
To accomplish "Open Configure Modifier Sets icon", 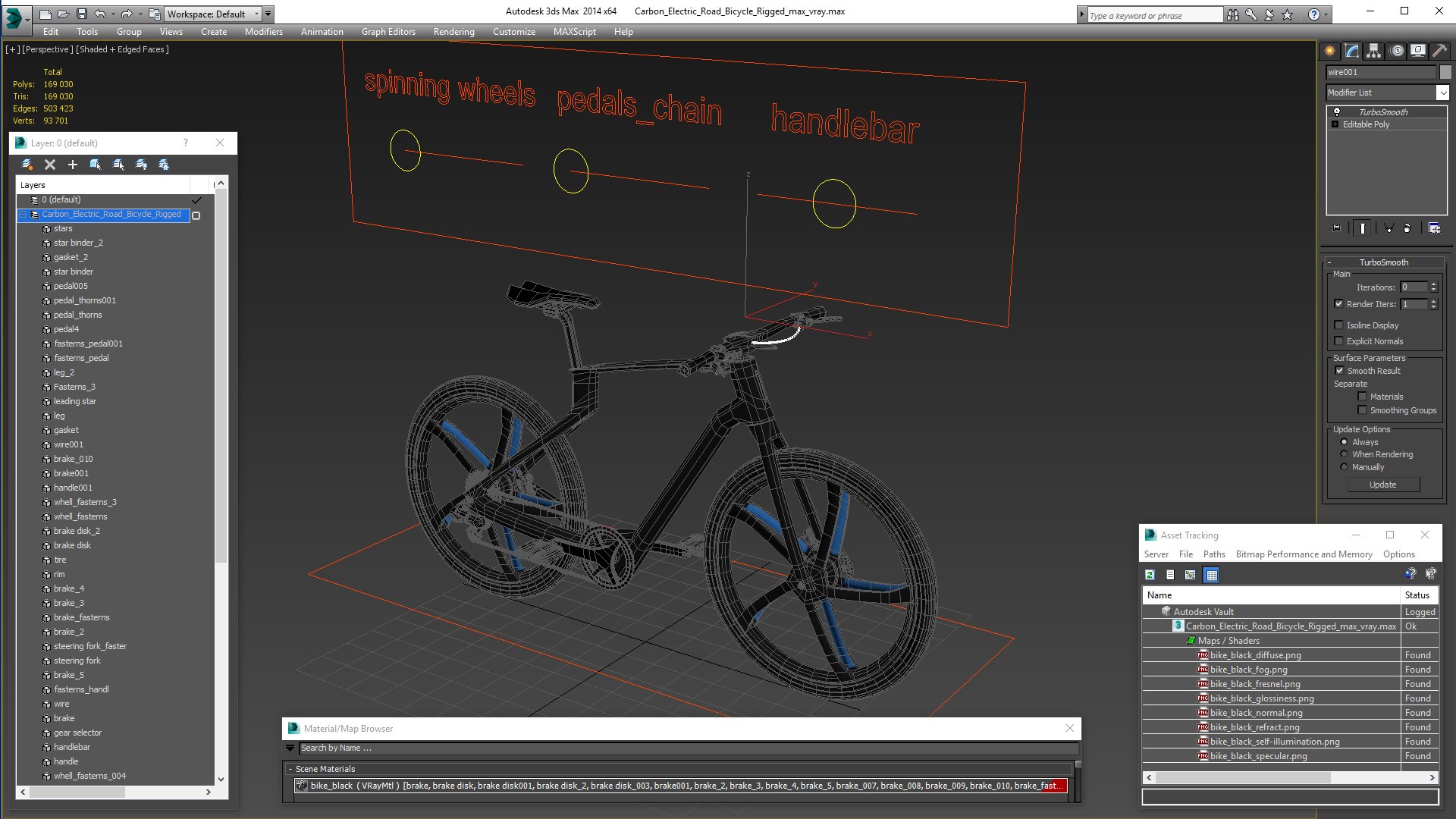I will pos(1434,227).
